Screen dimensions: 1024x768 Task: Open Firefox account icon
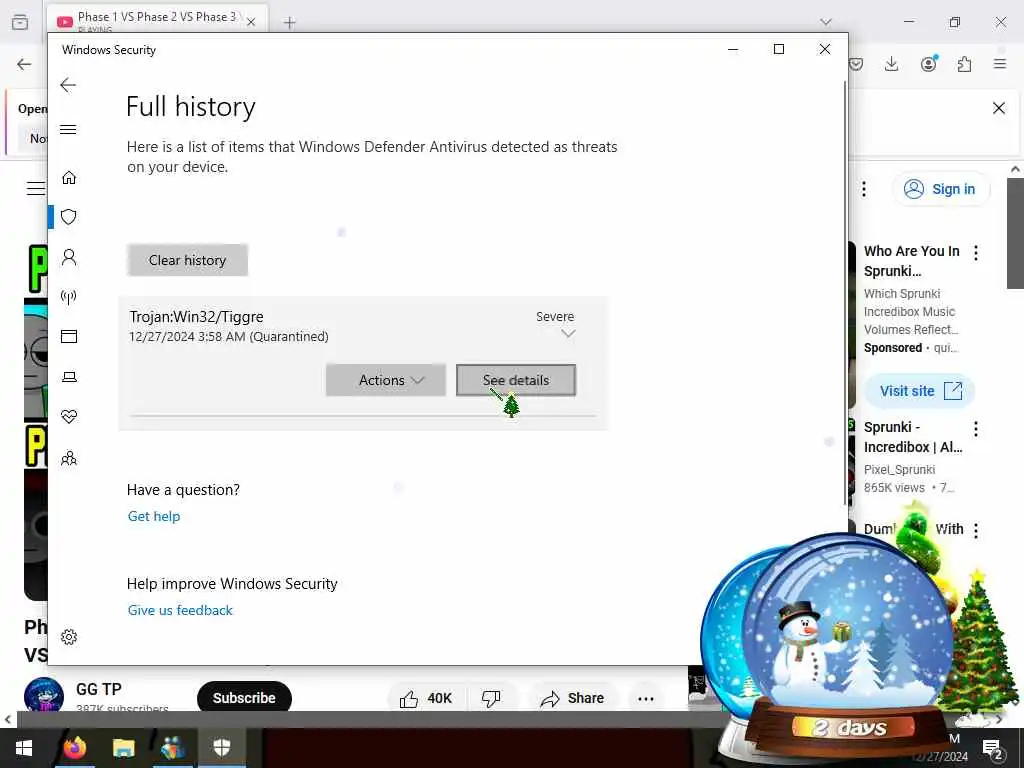point(929,64)
